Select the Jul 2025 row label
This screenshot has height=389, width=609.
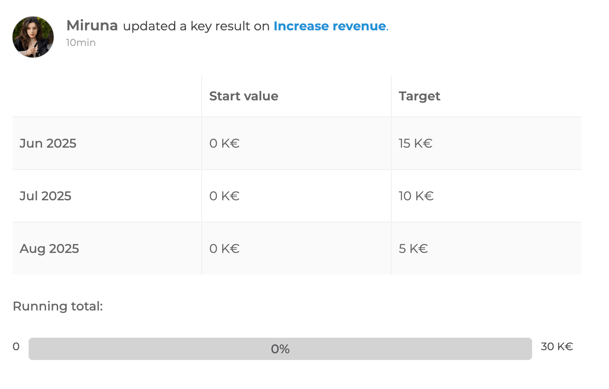click(x=45, y=196)
